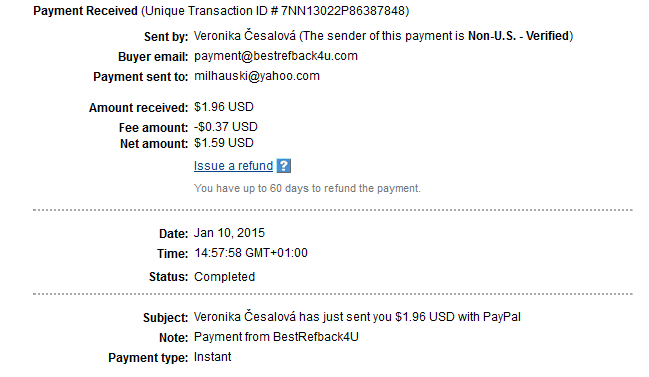This screenshot has height=377, width=649.
Task: Click the date Jan 10, 2015
Action: pyautogui.click(x=229, y=233)
